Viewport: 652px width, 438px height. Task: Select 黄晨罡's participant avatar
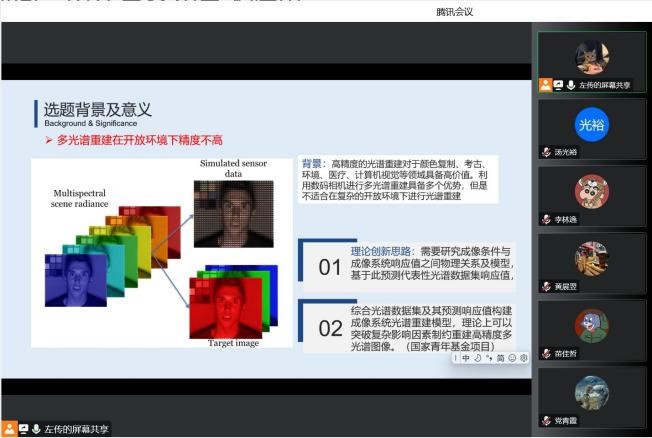pos(591,258)
